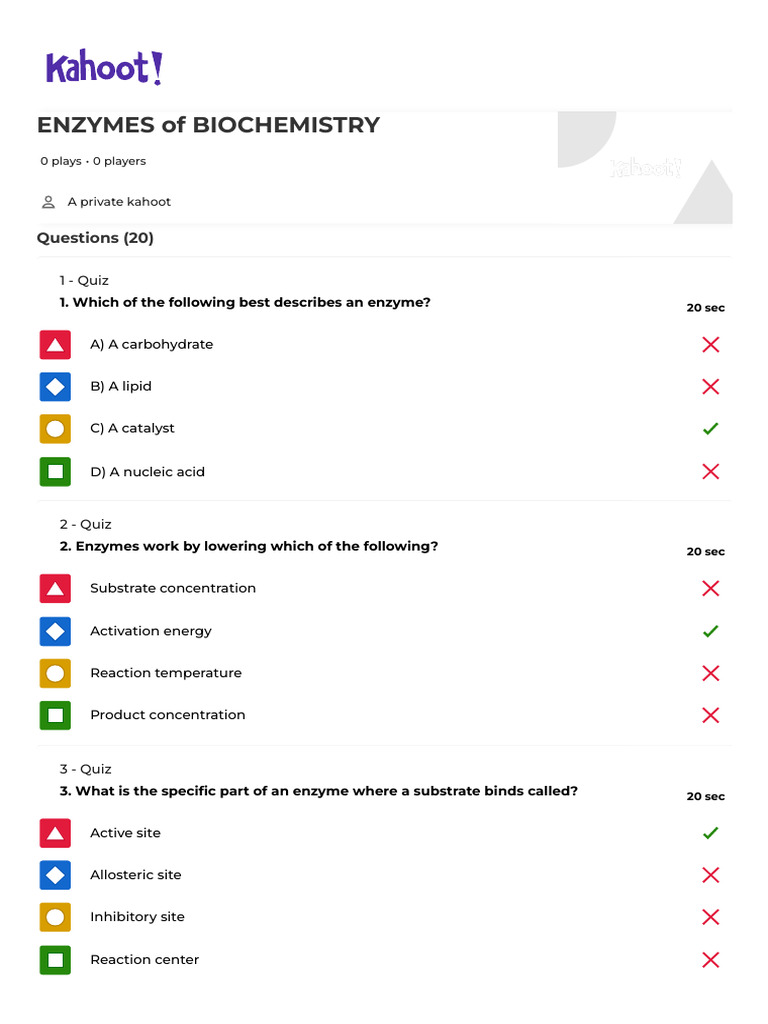Click green checkmark beside Activation energy
Image resolution: width=768 pixels, height=1024 pixels.
point(710,631)
